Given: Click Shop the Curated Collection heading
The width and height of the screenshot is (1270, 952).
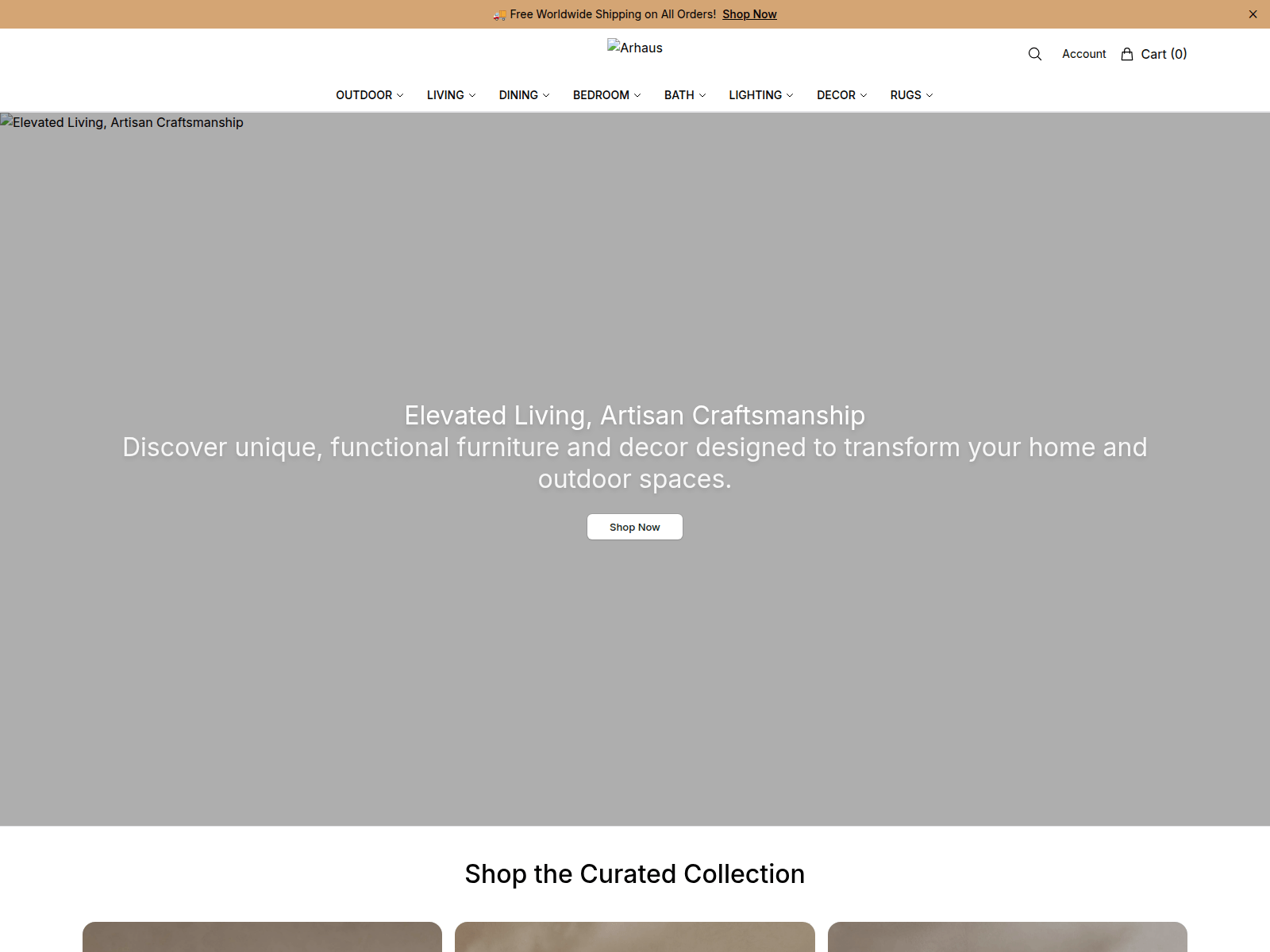Looking at the screenshot, I should click(635, 873).
